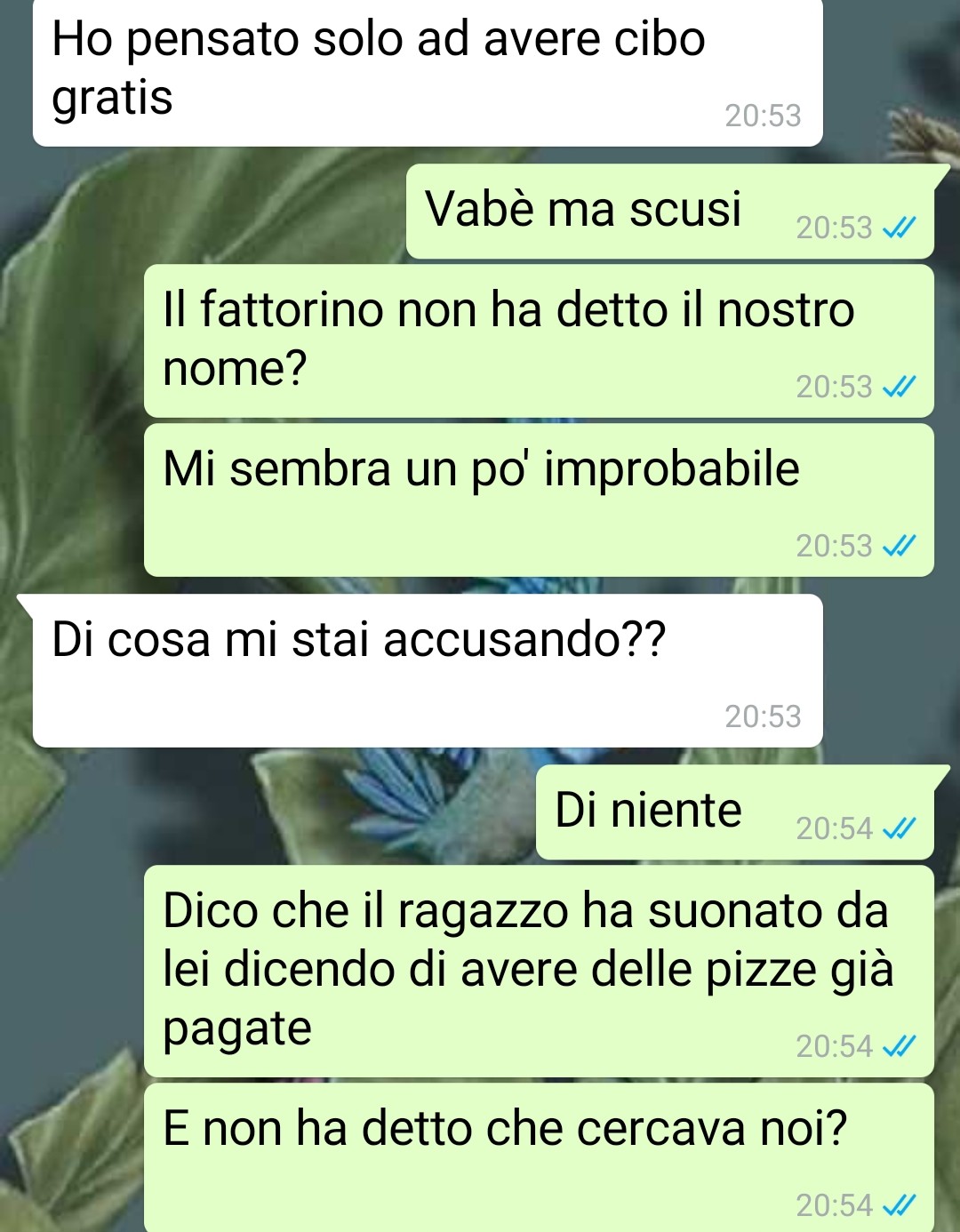Select the 'Mi sembra un po' improbabile' bubble

click(x=539, y=500)
